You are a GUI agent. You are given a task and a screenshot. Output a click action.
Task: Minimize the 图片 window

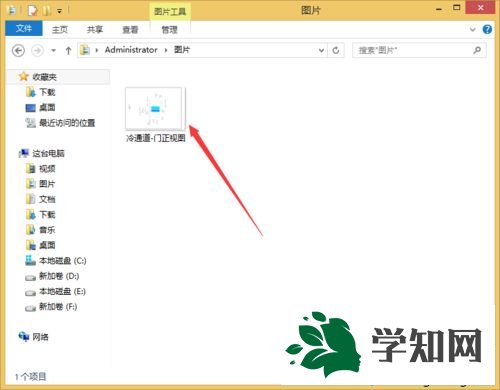(439, 8)
